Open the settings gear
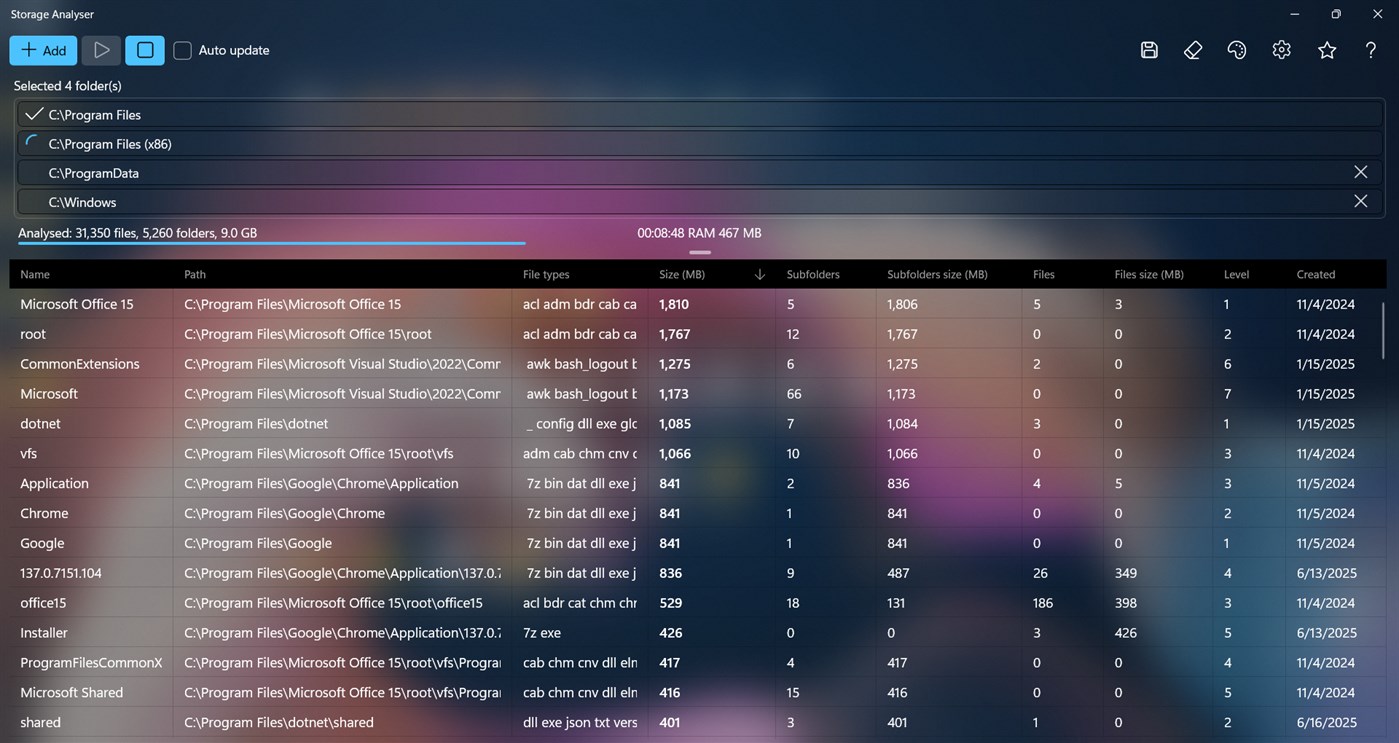1399x743 pixels. click(x=1281, y=49)
